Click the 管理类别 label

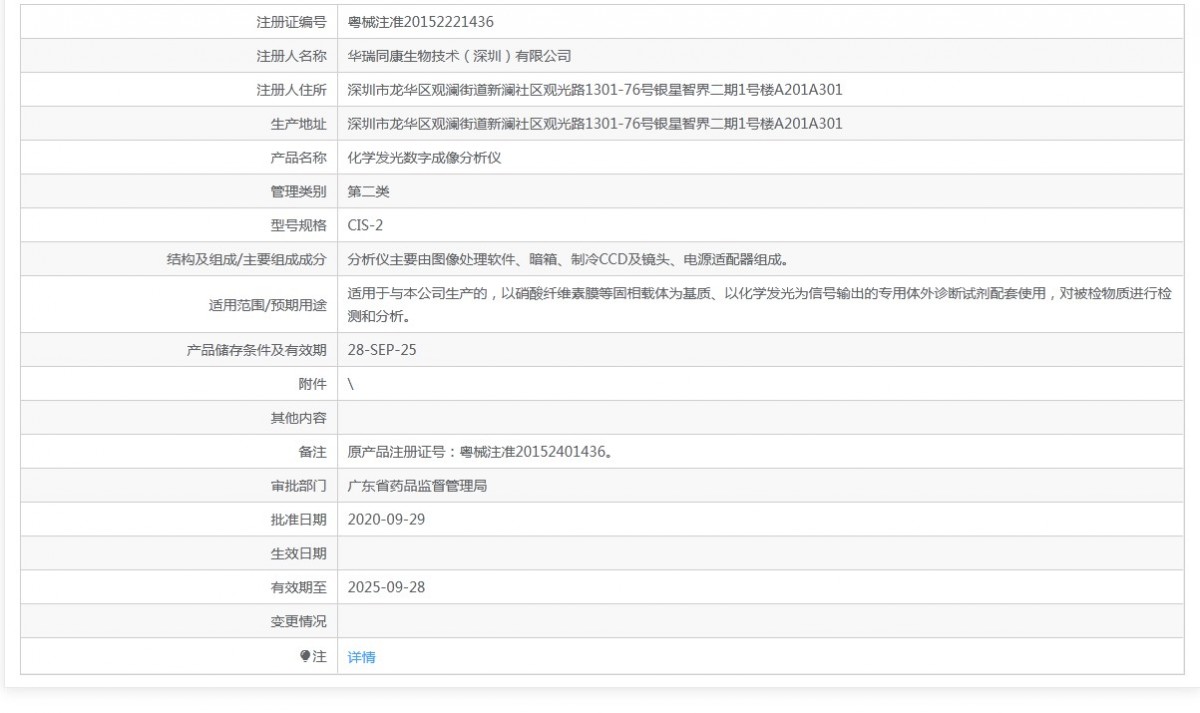[298, 192]
